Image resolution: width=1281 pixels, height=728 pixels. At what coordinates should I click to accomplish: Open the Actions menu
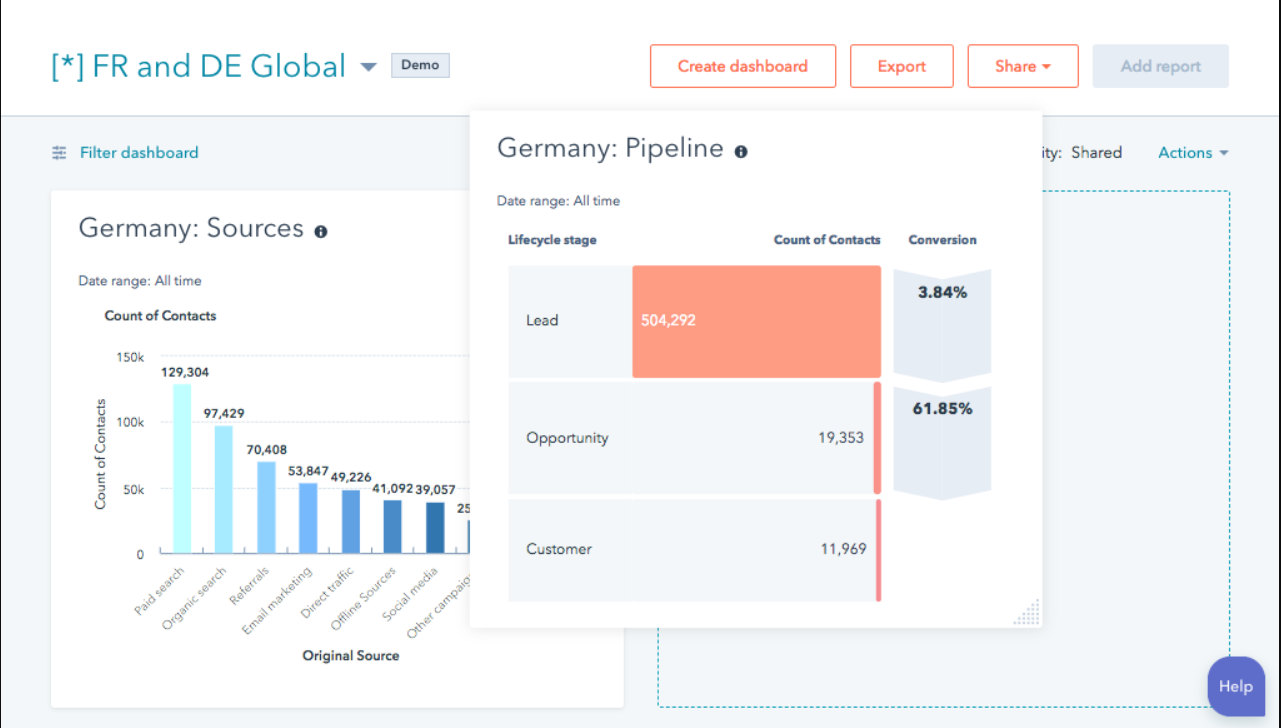[1192, 152]
